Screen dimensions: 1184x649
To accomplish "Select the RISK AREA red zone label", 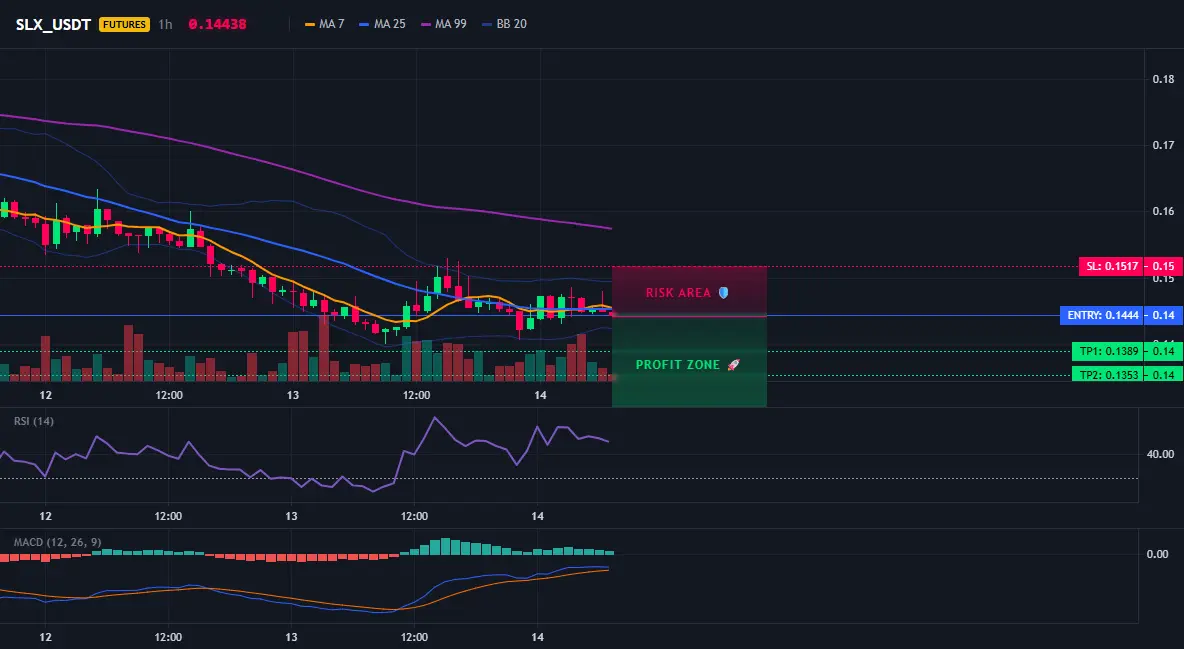I will pos(678,292).
